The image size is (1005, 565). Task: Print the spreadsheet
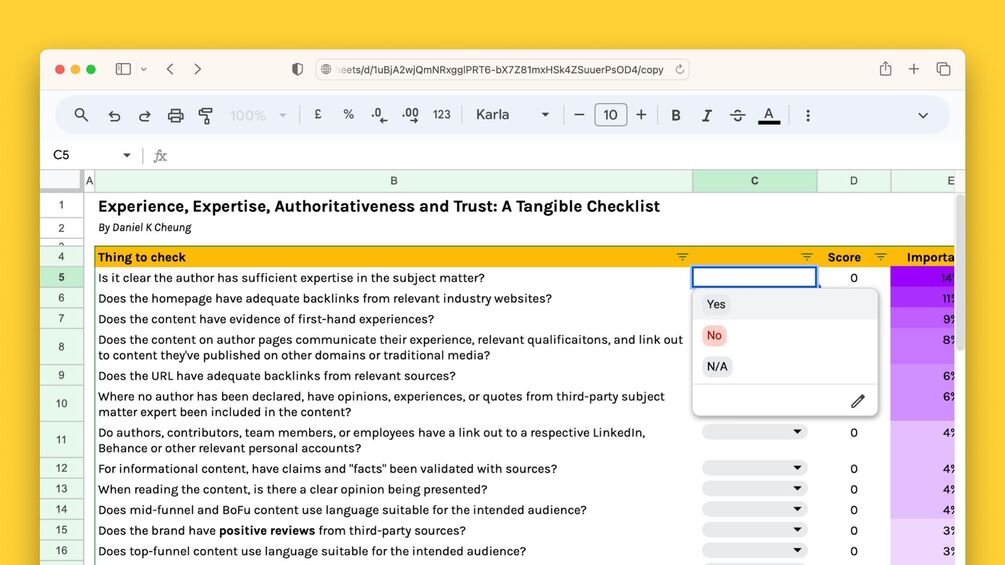pyautogui.click(x=175, y=115)
